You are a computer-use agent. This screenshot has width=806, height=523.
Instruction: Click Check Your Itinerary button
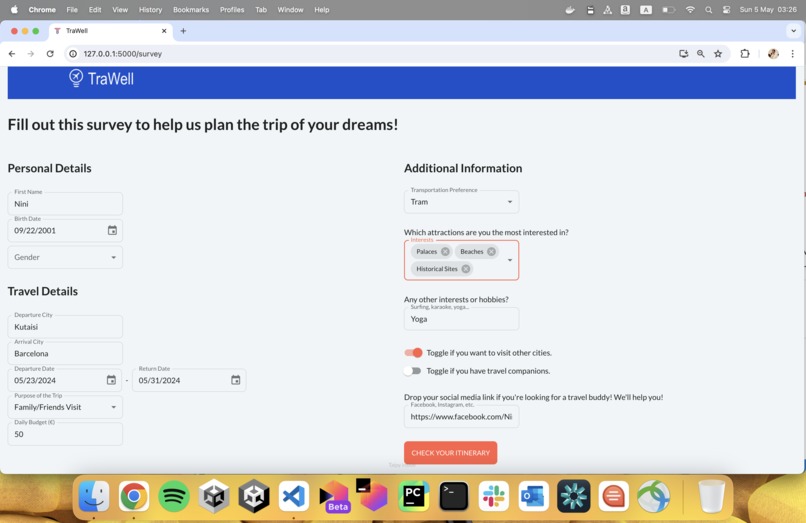450,453
